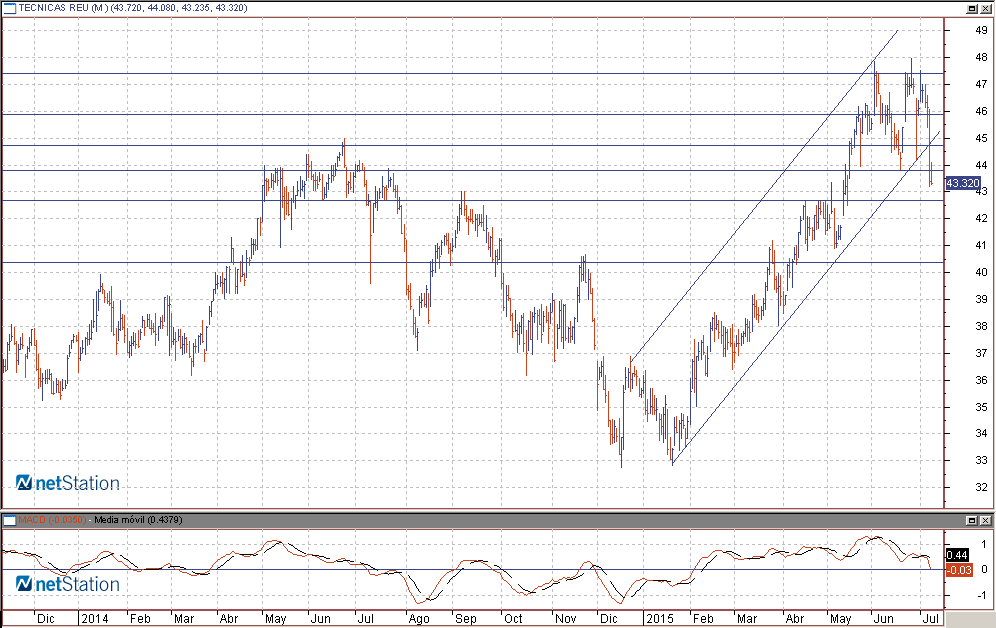
Task: Click the price chart window icon
Action: (9, 8)
